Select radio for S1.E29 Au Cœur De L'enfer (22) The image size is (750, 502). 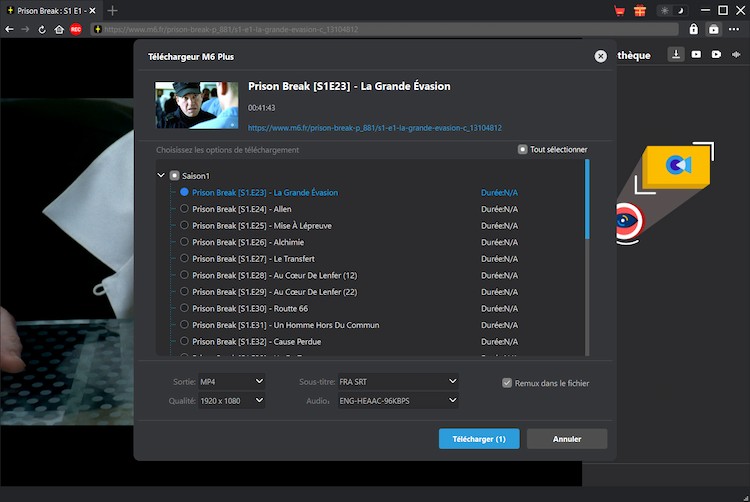coord(184,292)
